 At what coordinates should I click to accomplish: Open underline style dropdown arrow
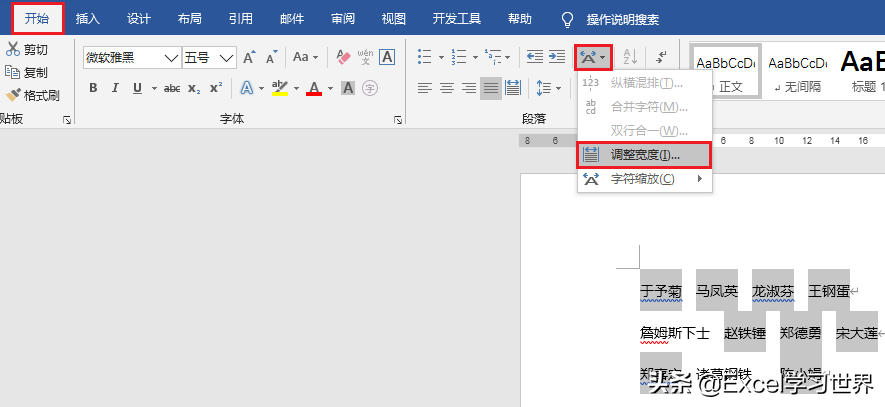click(x=154, y=89)
